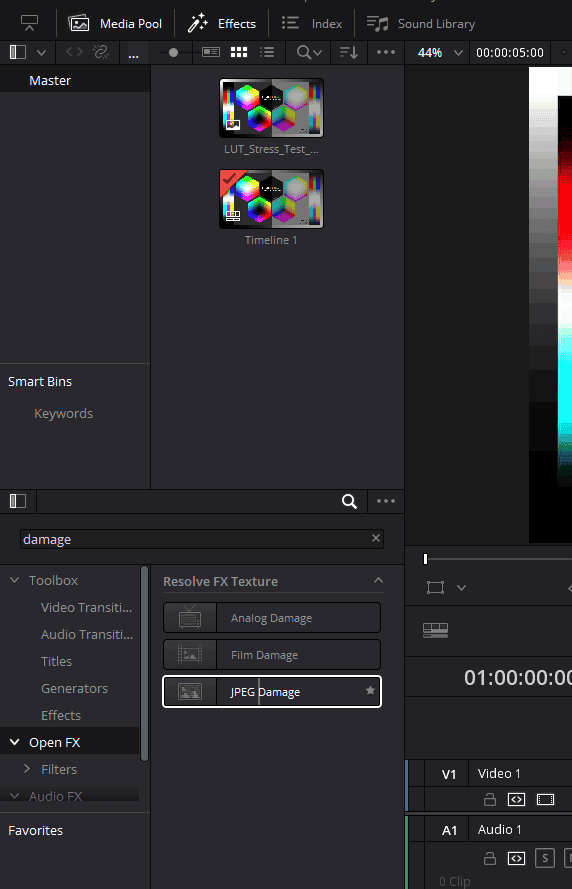572x889 pixels.
Task: Click the 00:00:05:00 duration timecode
Action: point(510,53)
